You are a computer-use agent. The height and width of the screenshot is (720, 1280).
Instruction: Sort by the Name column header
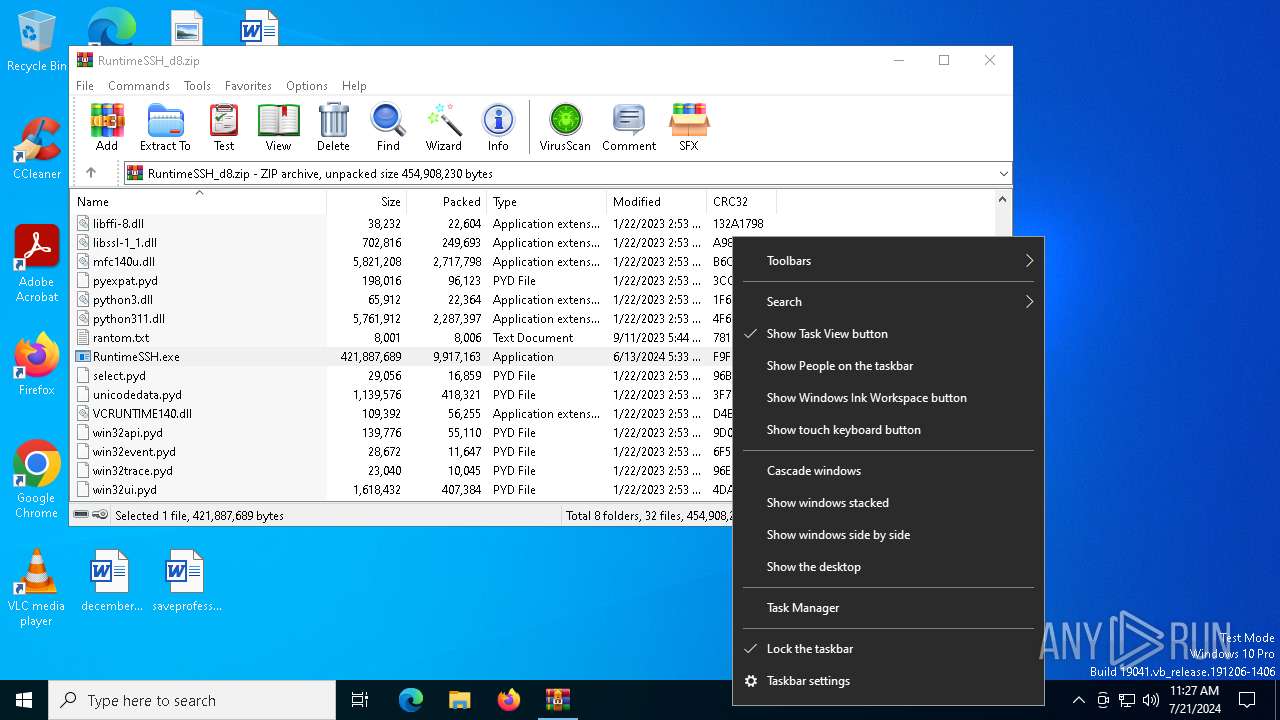click(199, 201)
